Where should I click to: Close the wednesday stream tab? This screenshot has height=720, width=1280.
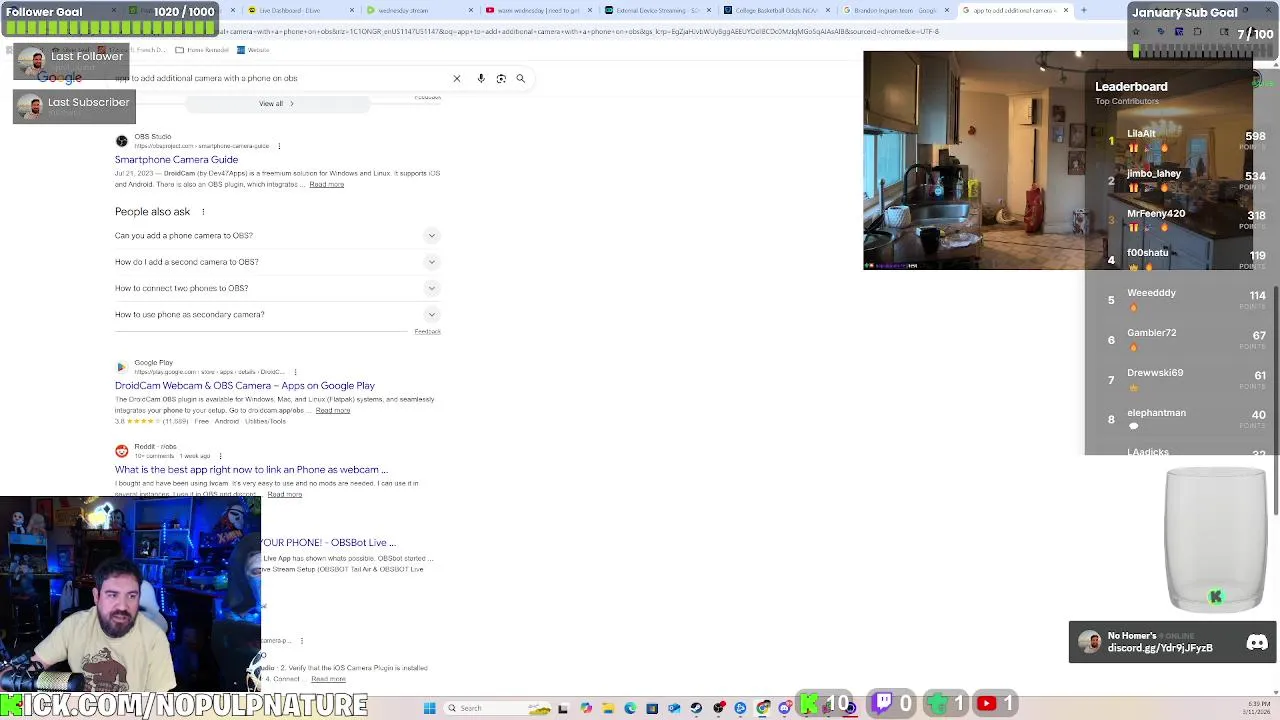(x=471, y=10)
